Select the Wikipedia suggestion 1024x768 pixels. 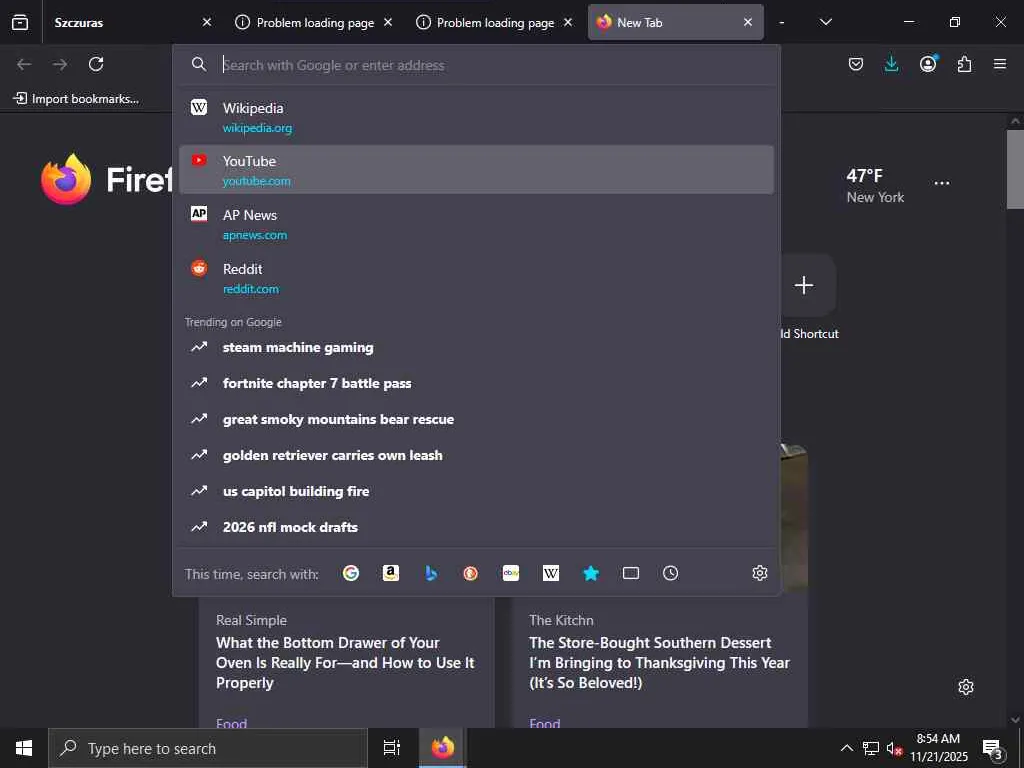476,117
